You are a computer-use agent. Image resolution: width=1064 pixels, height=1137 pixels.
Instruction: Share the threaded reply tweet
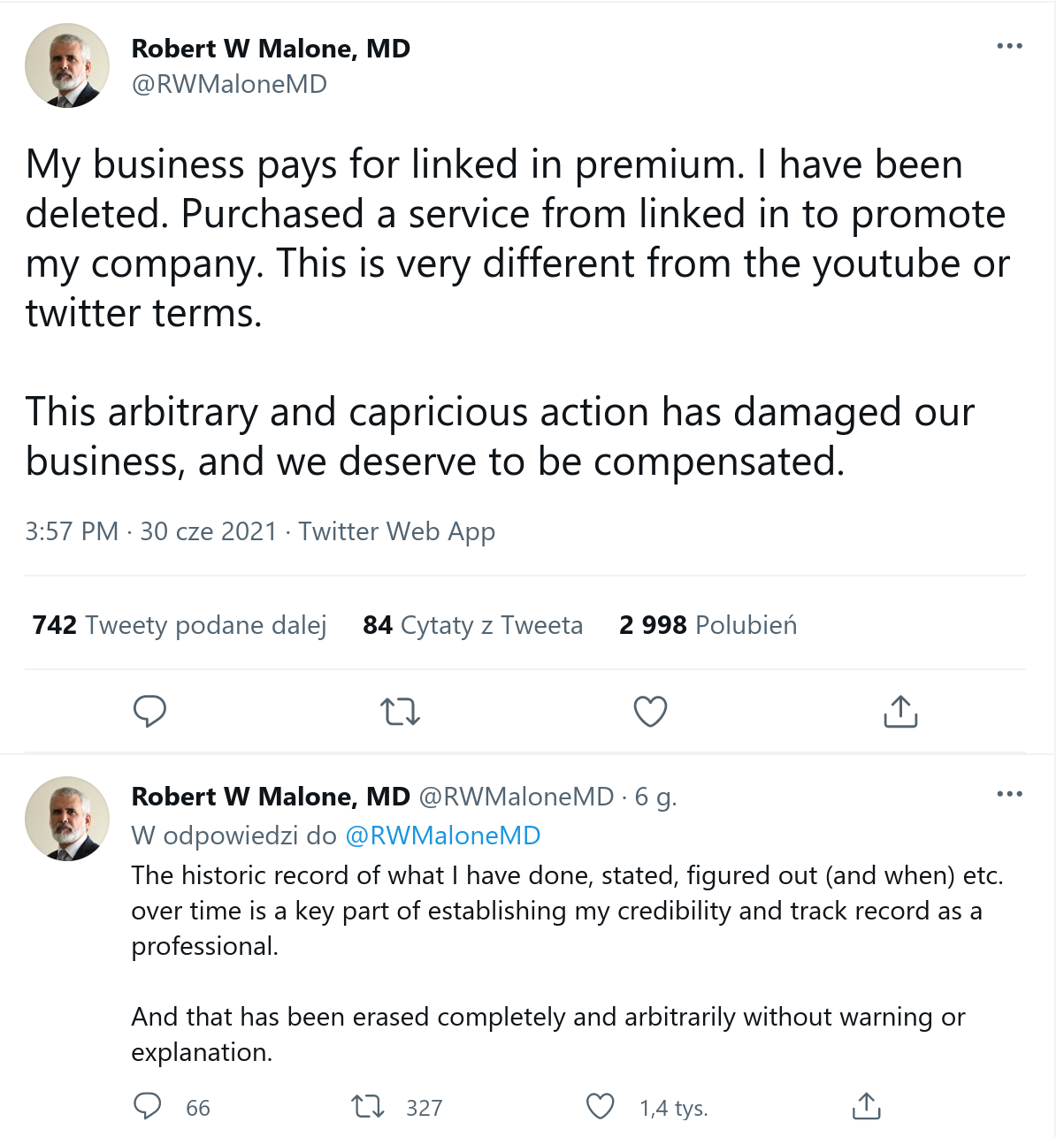coord(866,1106)
